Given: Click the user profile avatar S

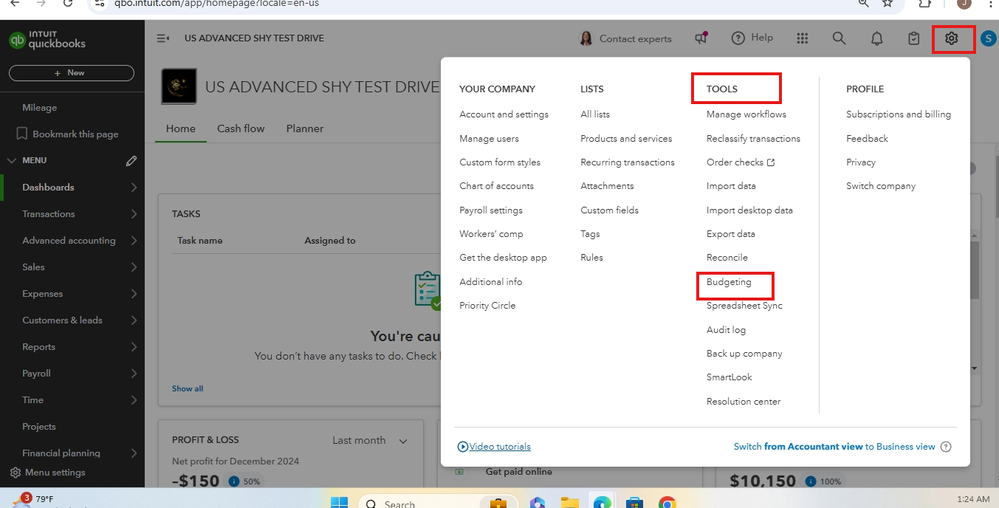Looking at the screenshot, I should click(x=988, y=38).
